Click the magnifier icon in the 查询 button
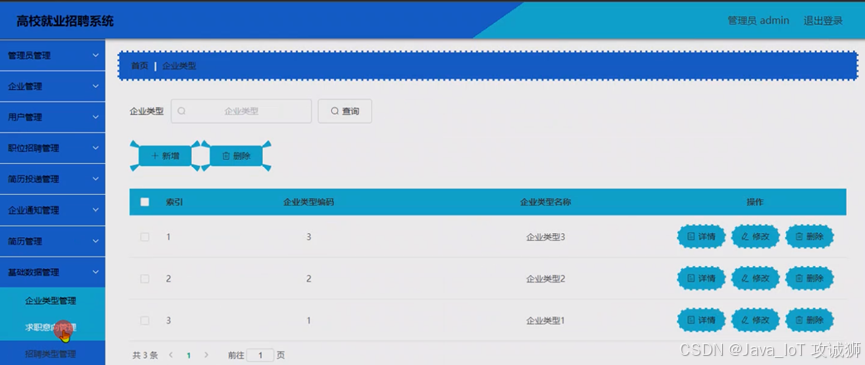 point(334,111)
